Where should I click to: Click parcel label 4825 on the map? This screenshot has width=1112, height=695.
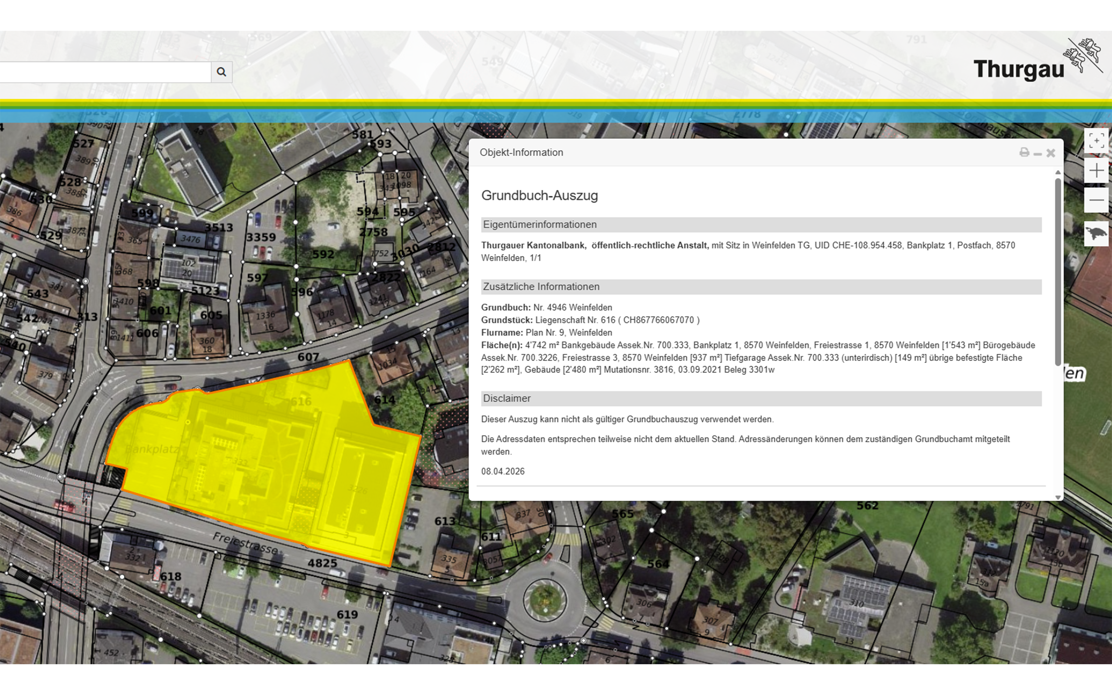[x=322, y=563]
